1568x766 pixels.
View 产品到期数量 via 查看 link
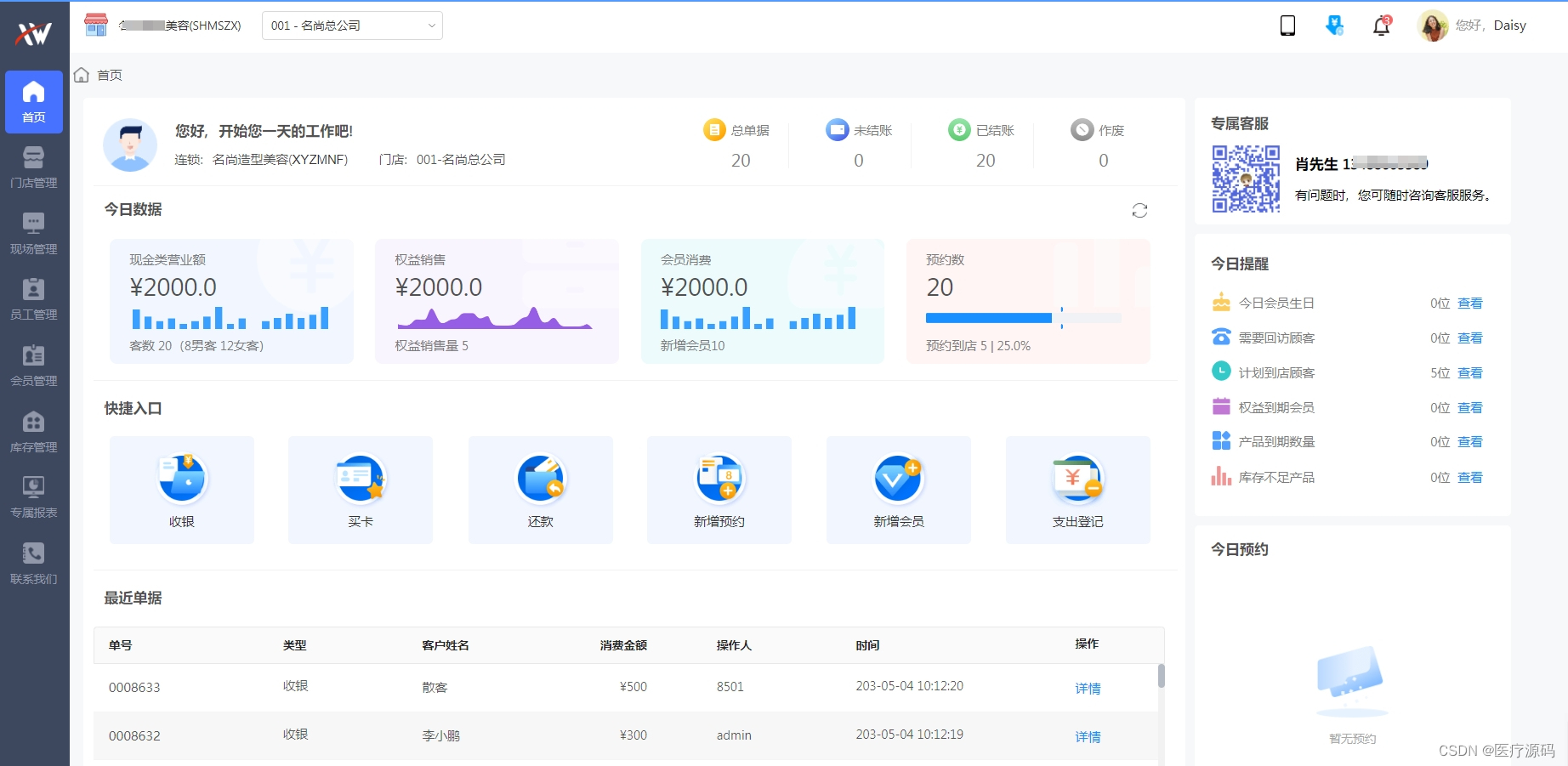(1469, 442)
